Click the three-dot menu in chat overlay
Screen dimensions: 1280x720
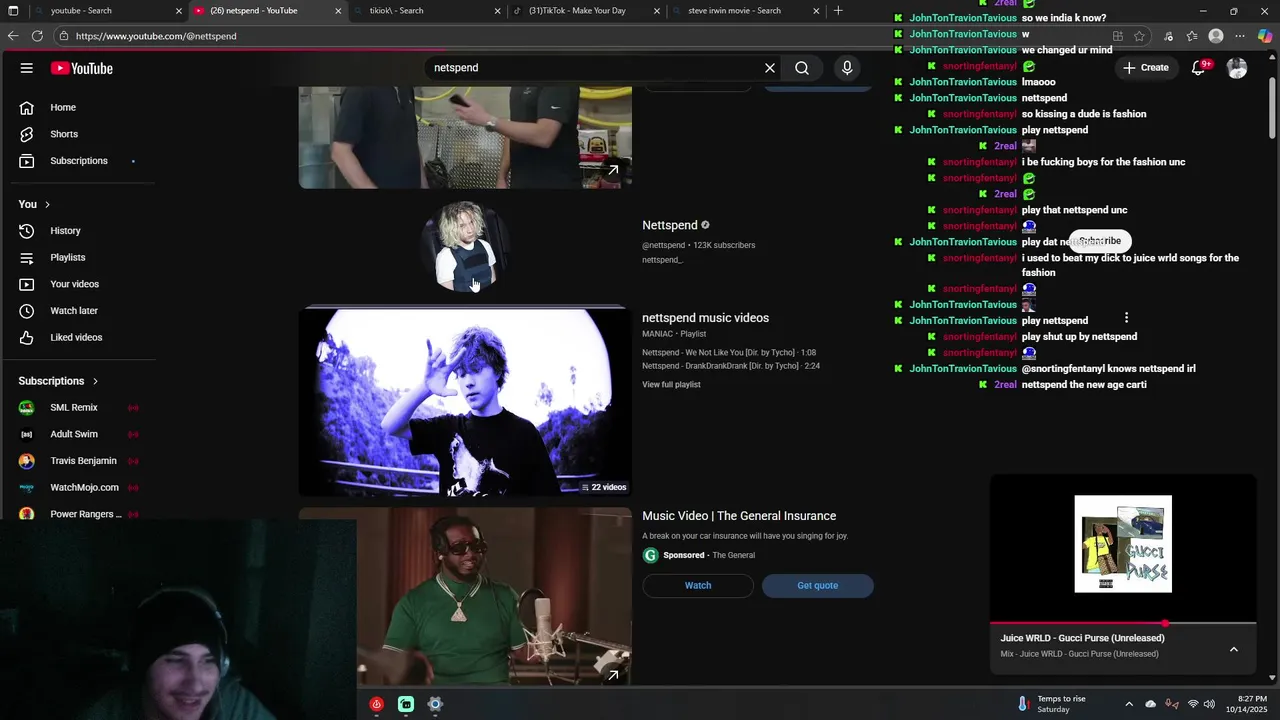coord(1126,318)
